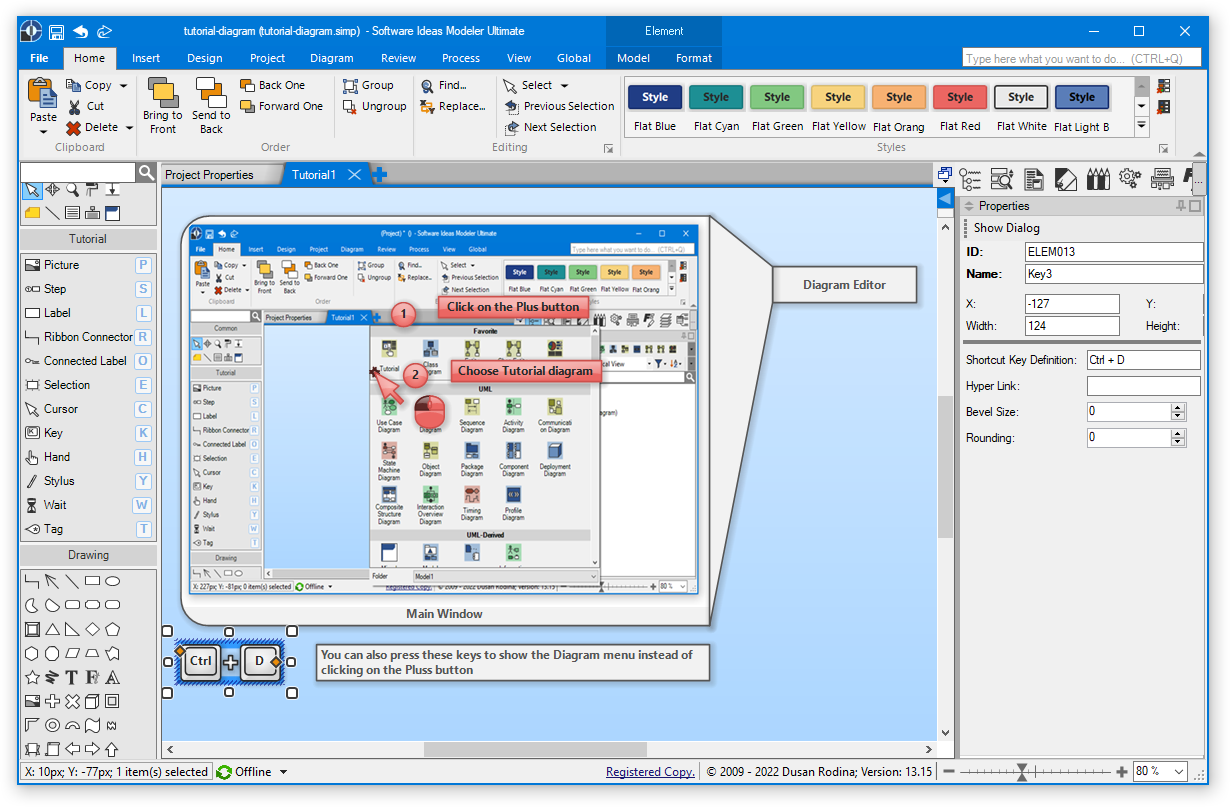Move selection Forward One
The image size is (1230, 807).
[x=281, y=106]
